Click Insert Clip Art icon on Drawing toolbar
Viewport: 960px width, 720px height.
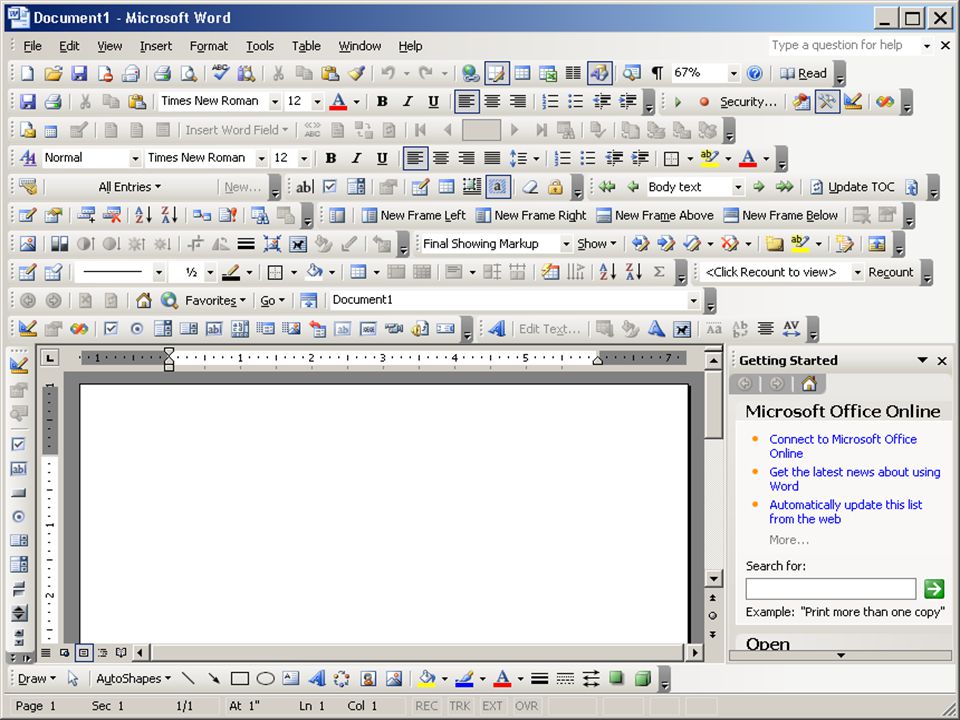point(368,678)
